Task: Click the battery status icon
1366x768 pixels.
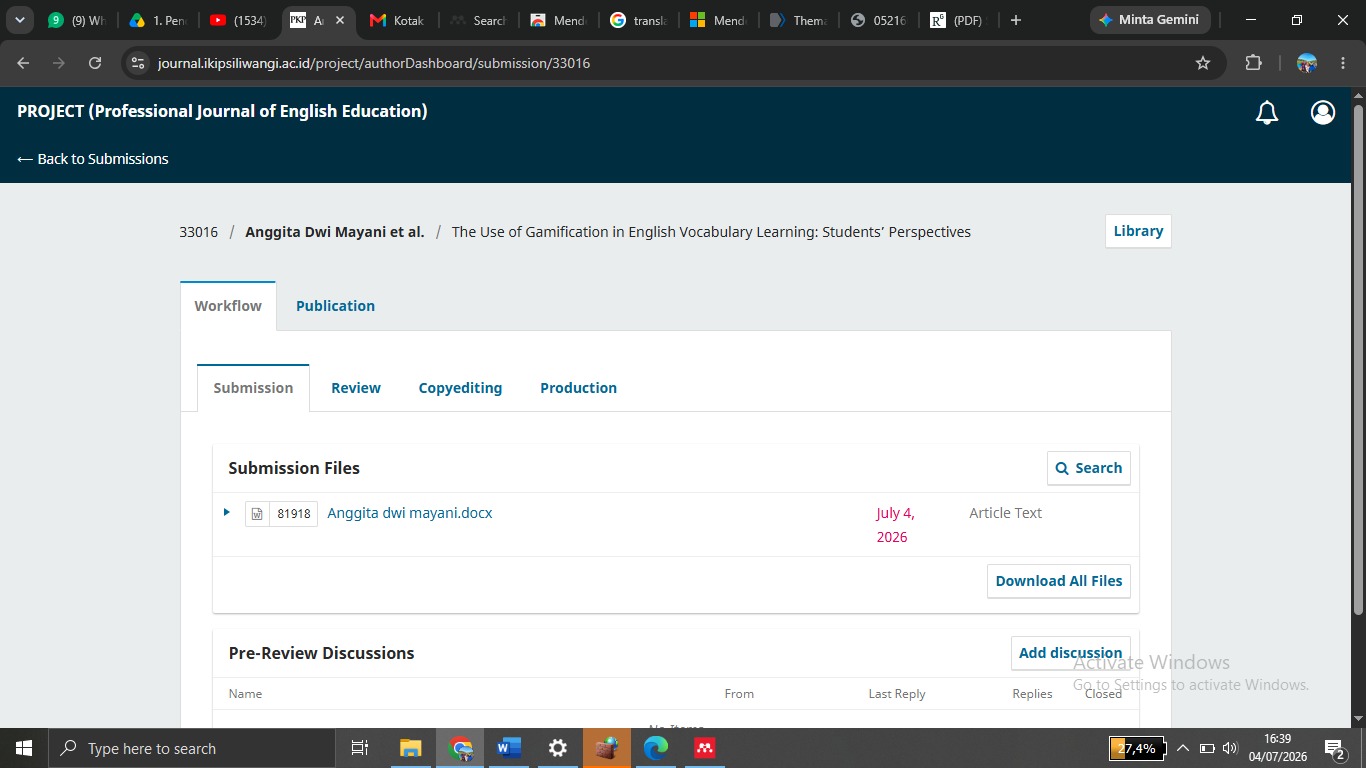Action: [x=1207, y=748]
